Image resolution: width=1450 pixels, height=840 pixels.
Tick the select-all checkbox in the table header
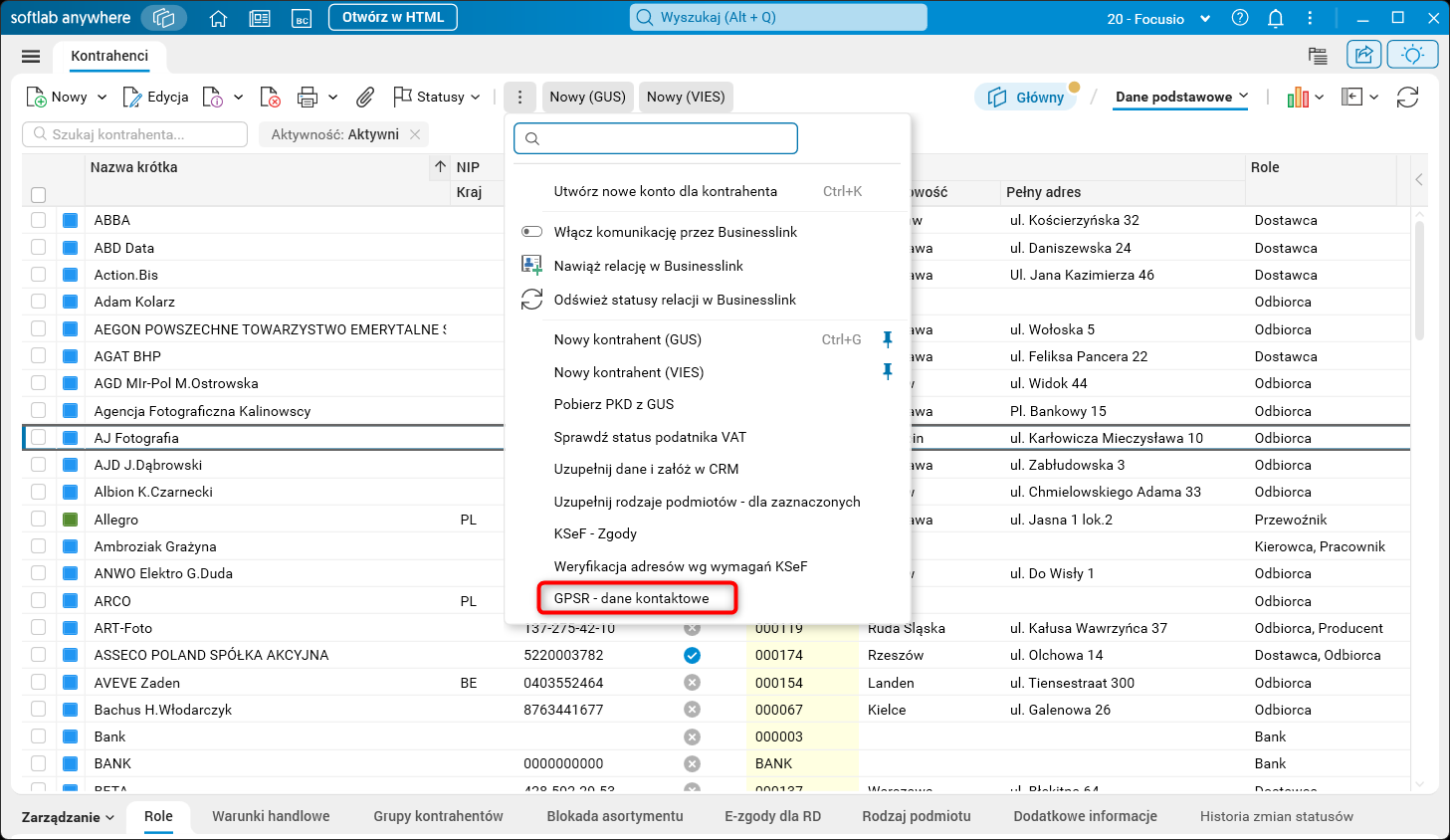pos(38,194)
